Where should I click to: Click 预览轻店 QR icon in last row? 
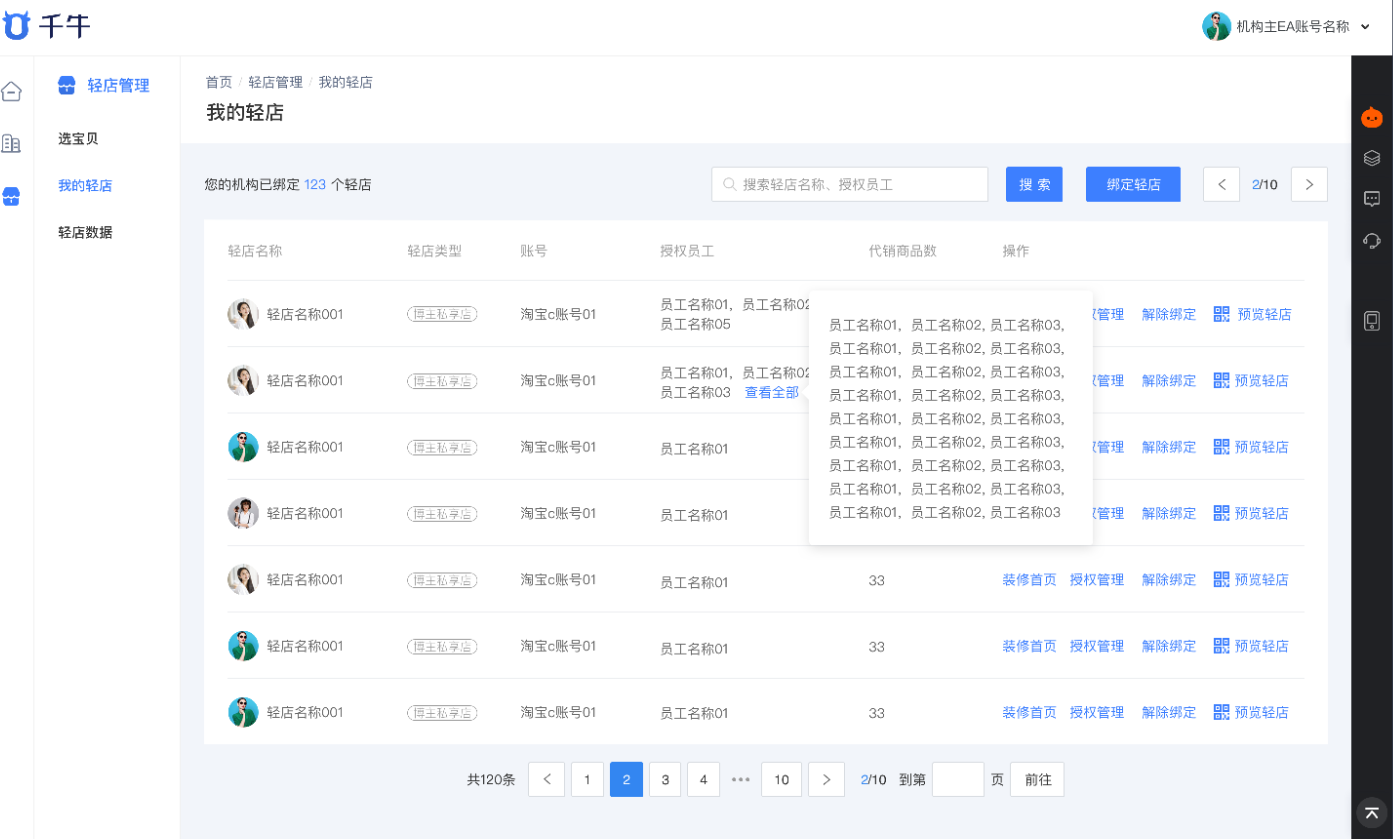click(x=1221, y=712)
